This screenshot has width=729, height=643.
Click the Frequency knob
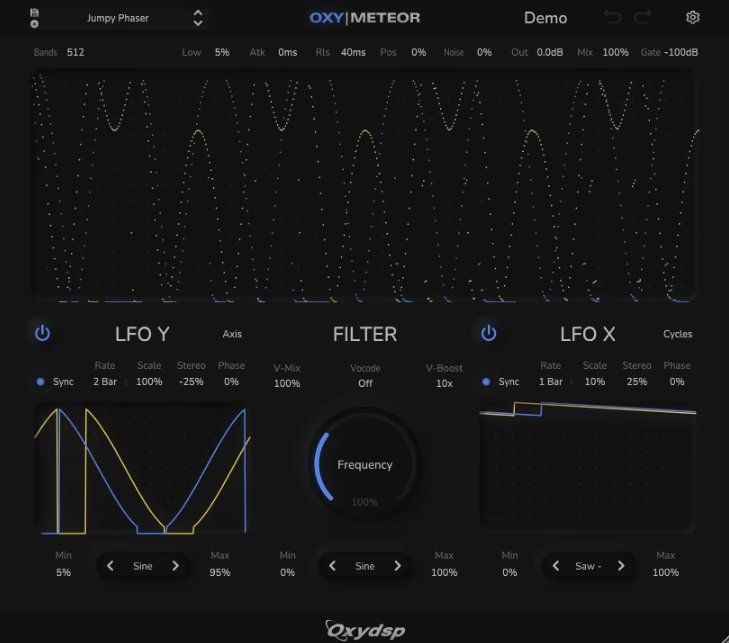pos(364,465)
